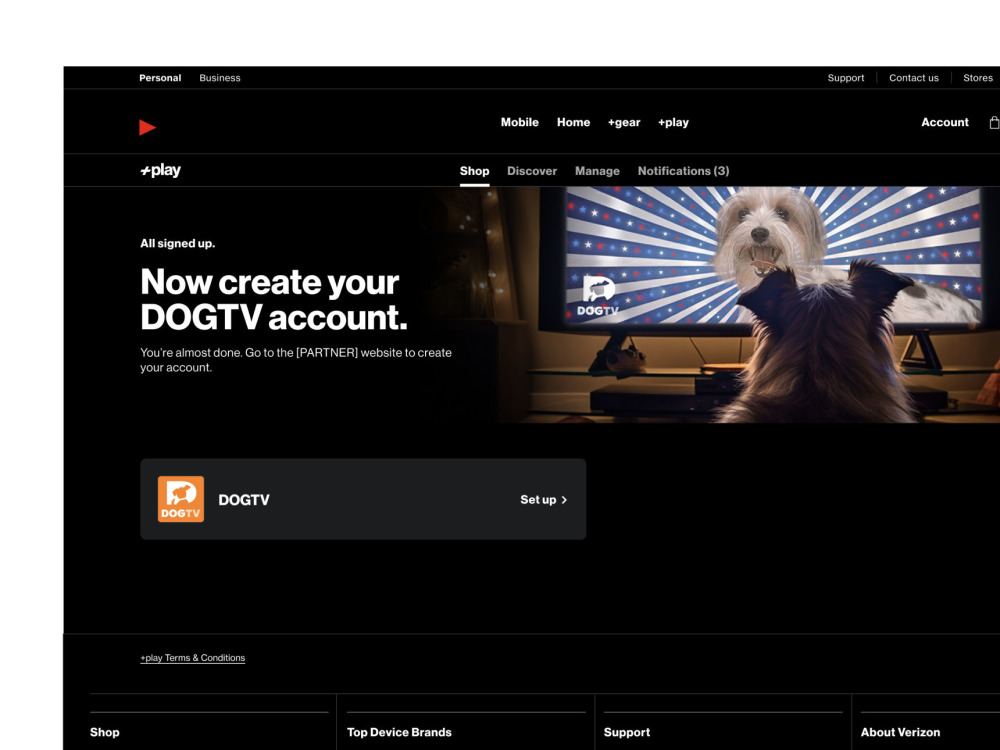Open the Contact us link
Screen dimensions: 1000x750
914,78
